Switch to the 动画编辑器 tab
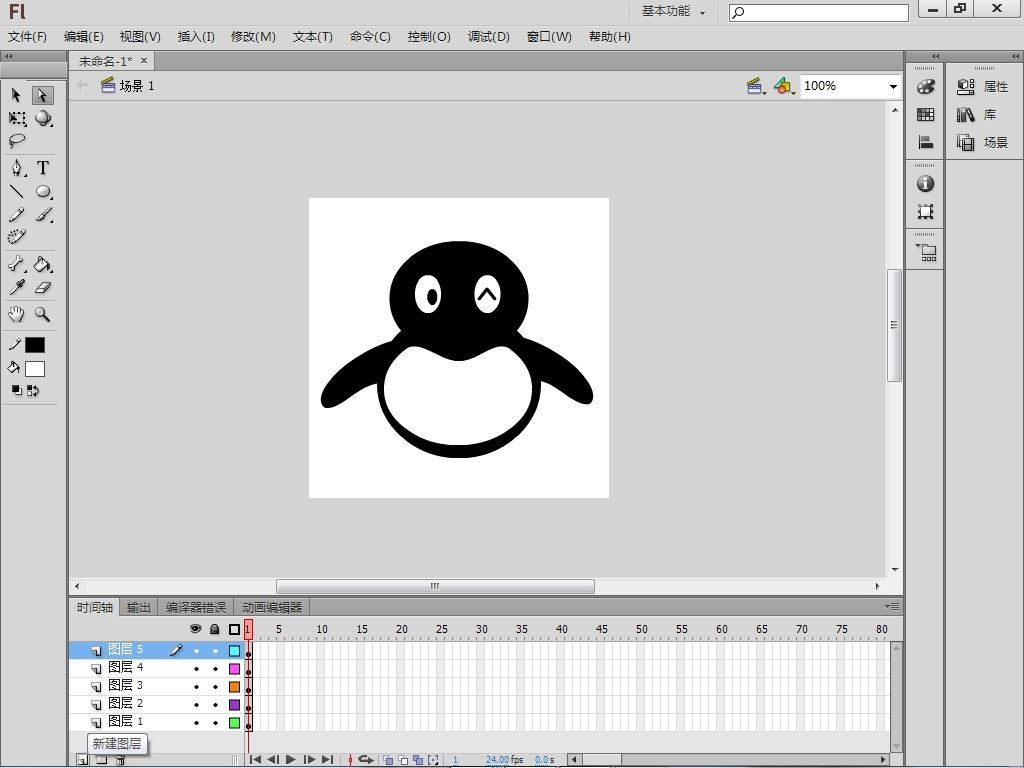Viewport: 1024px width, 768px height. tap(272, 607)
